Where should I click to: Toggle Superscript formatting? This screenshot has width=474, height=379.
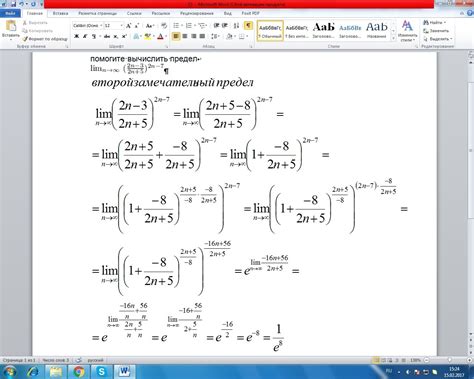[124, 36]
